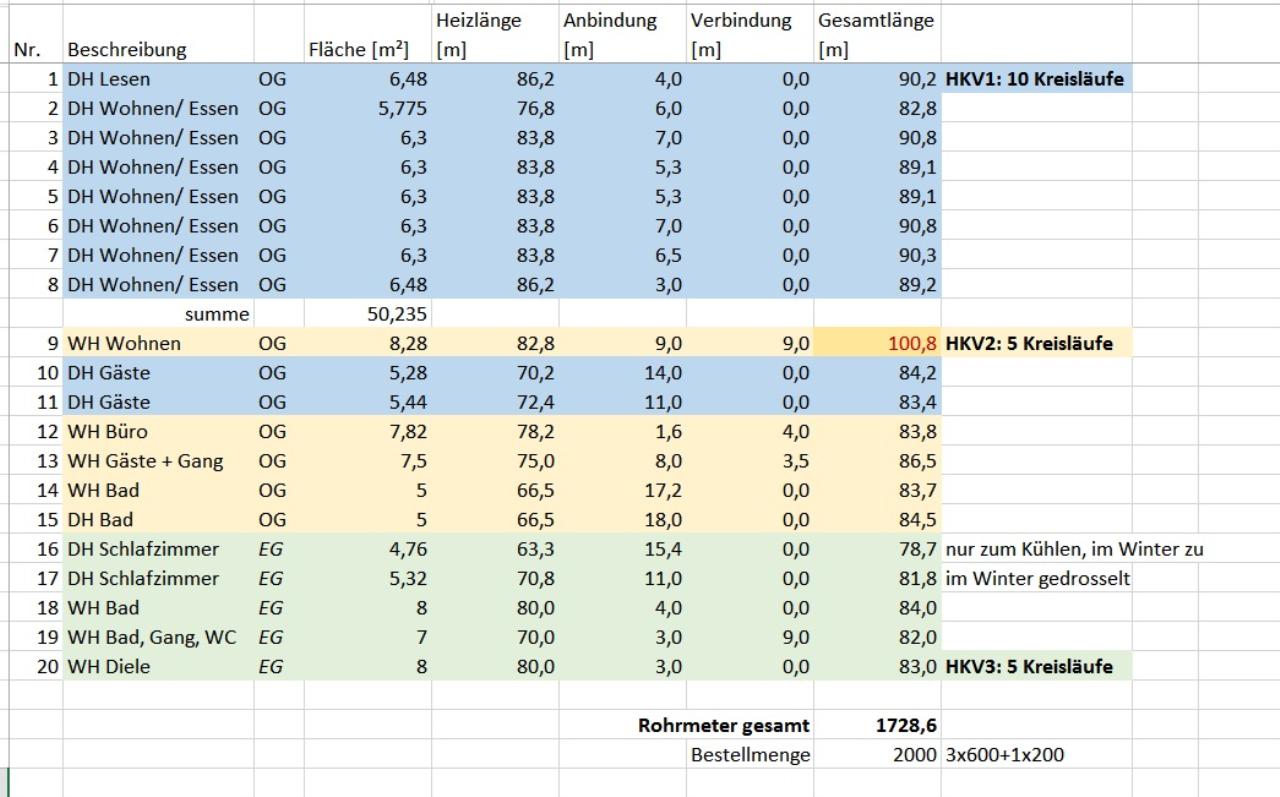Select the Heizlänge value 76,8
The height and width of the screenshot is (797, 1280).
point(495,108)
